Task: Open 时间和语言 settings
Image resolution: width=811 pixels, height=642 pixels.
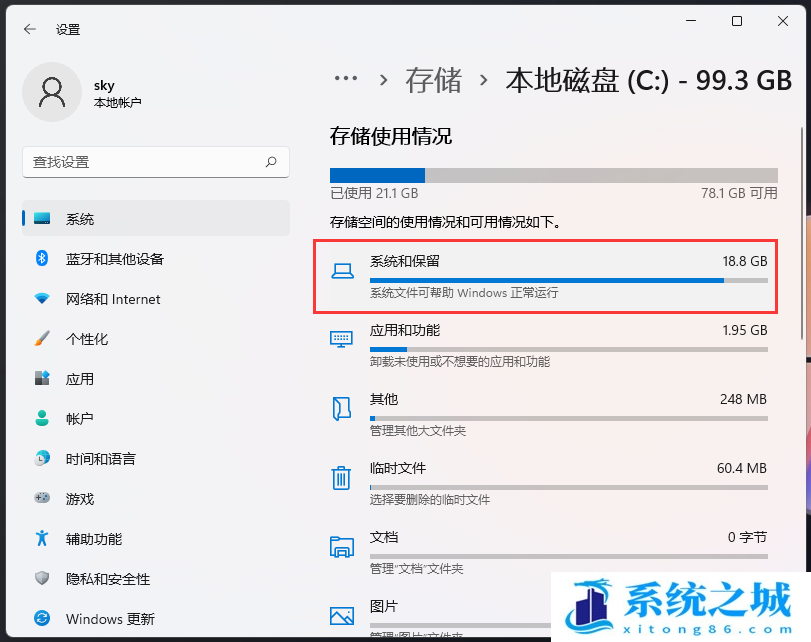Action: pyautogui.click(x=100, y=459)
